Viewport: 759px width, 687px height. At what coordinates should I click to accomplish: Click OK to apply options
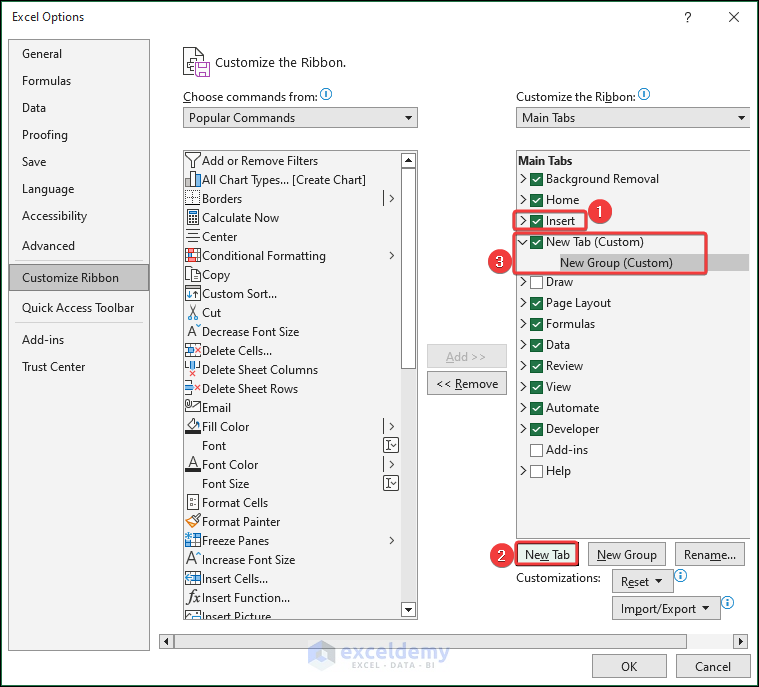click(629, 667)
